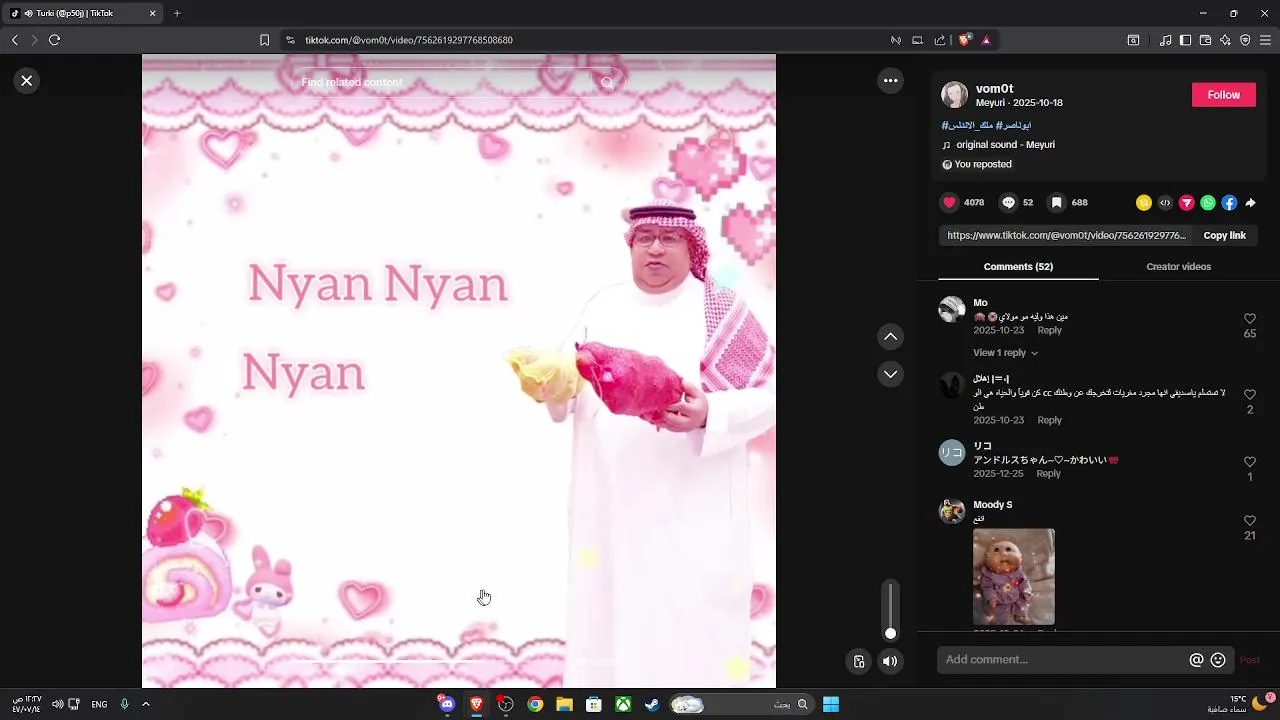Open Chrome from taskbar
This screenshot has width=1280, height=720.
pyautogui.click(x=535, y=705)
